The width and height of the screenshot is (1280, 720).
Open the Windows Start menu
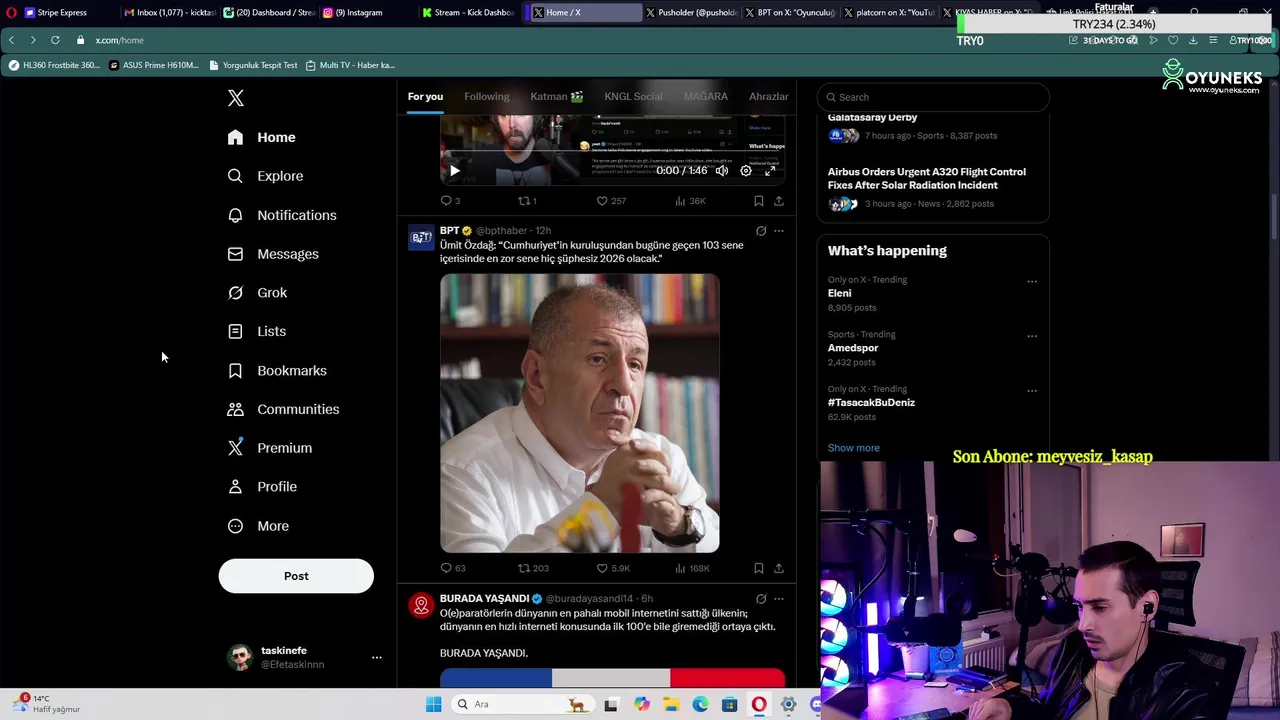click(433, 705)
